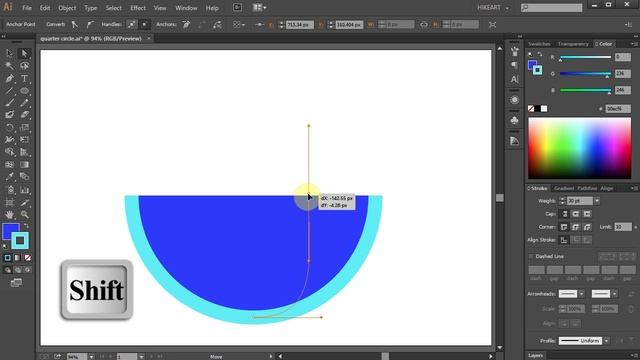Select the Scale tool

24,127
